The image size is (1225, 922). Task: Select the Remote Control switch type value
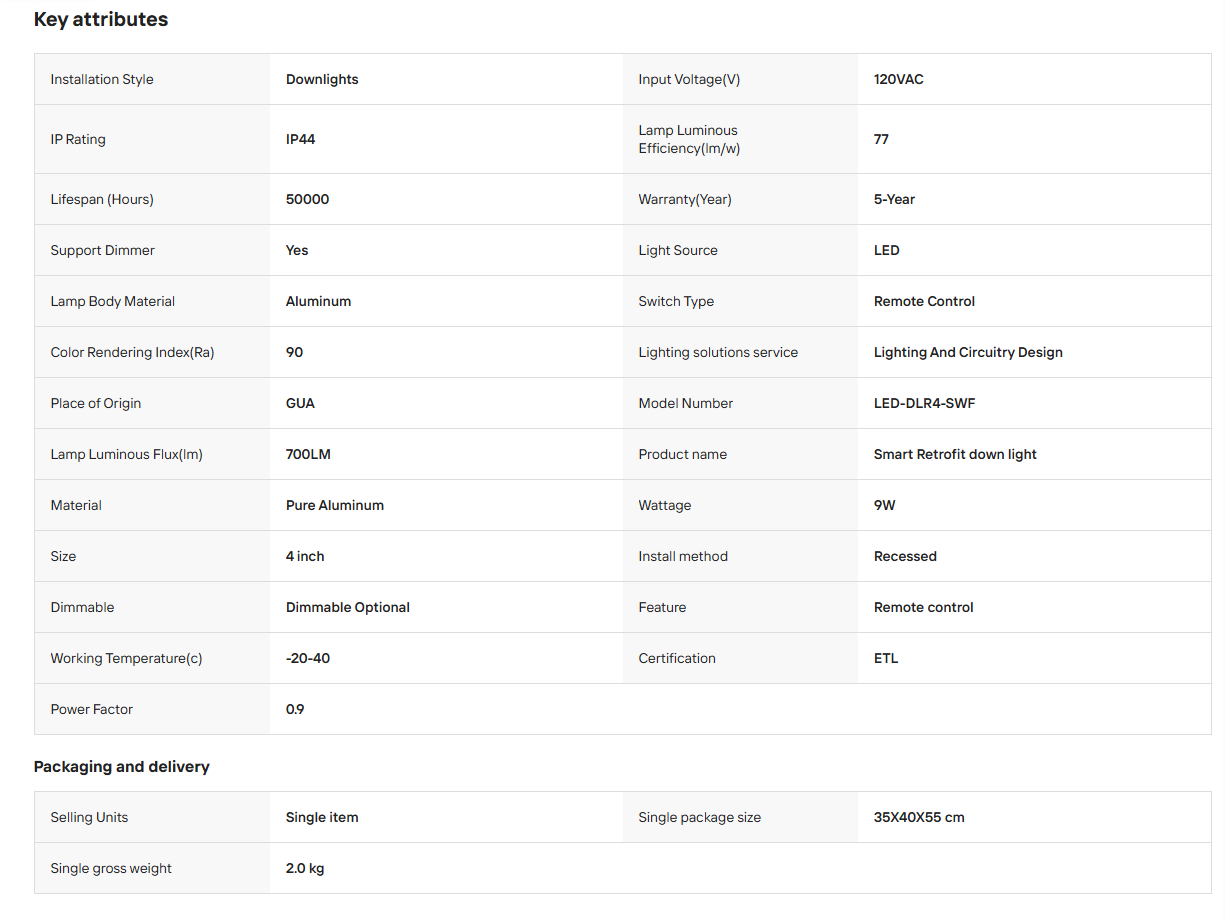coord(924,301)
